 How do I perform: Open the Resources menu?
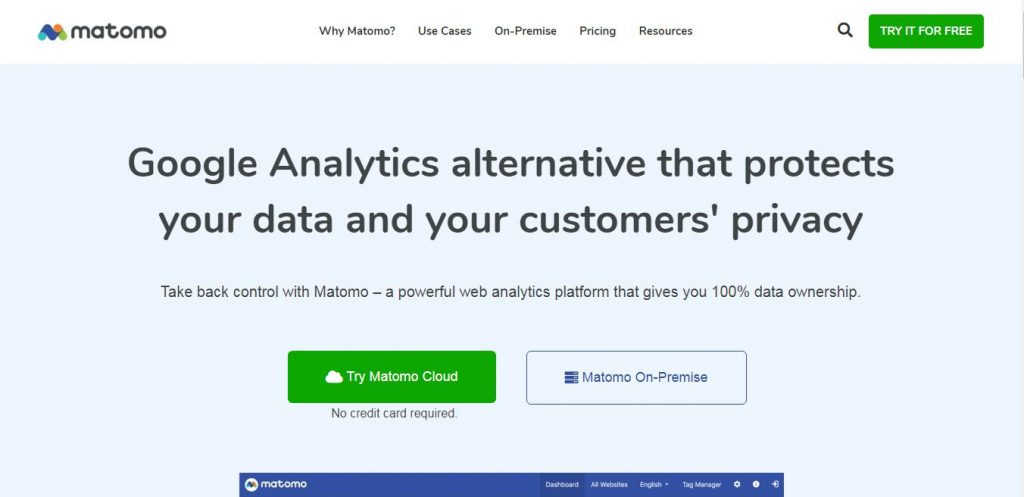[x=665, y=31]
